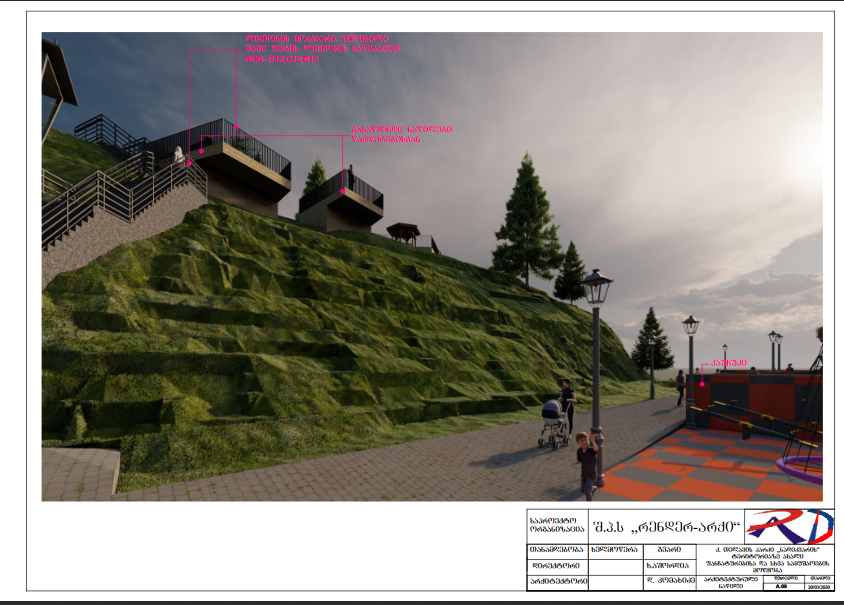Image resolution: width=844 pixels, height=605 pixels.
Task: Click the running child in the foreground
Action: [x=587, y=463]
